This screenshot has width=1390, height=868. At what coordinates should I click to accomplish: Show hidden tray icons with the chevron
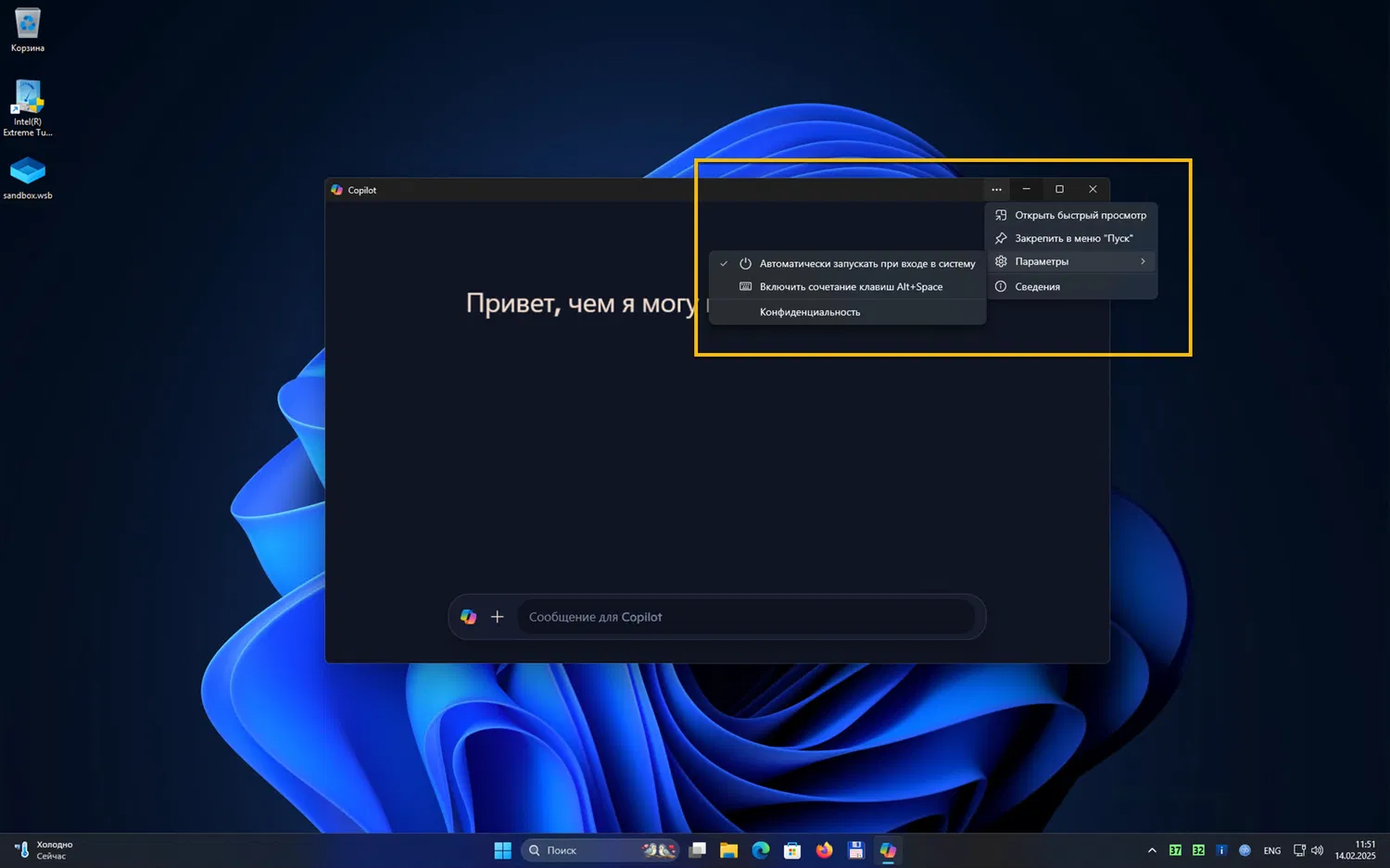[x=1152, y=850]
